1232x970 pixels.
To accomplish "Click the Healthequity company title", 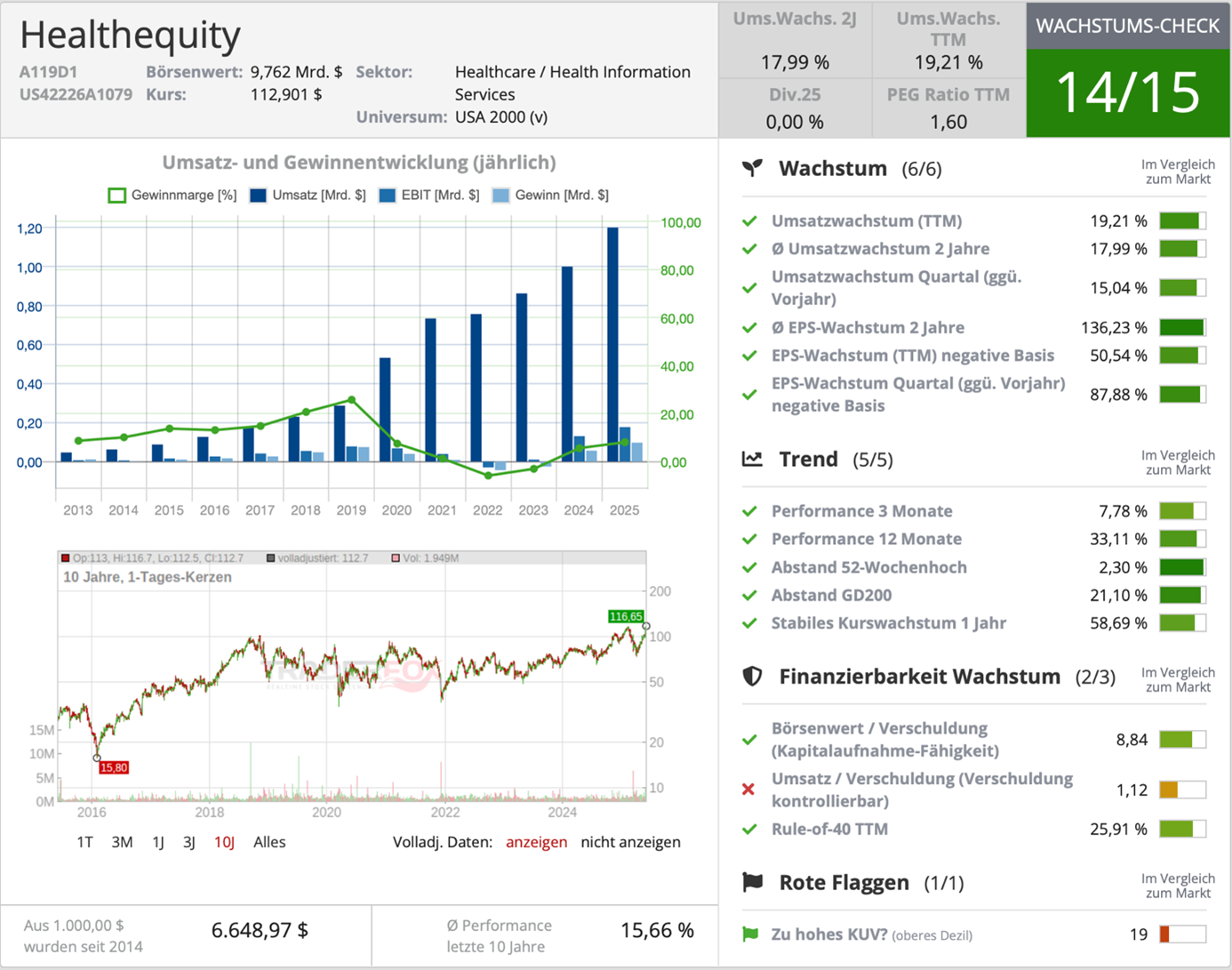I will (x=130, y=35).
